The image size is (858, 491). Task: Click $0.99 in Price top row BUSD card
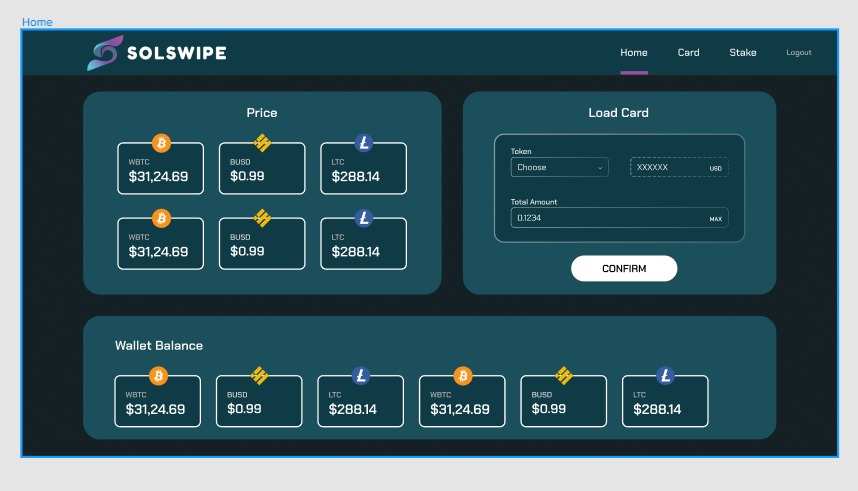247,176
